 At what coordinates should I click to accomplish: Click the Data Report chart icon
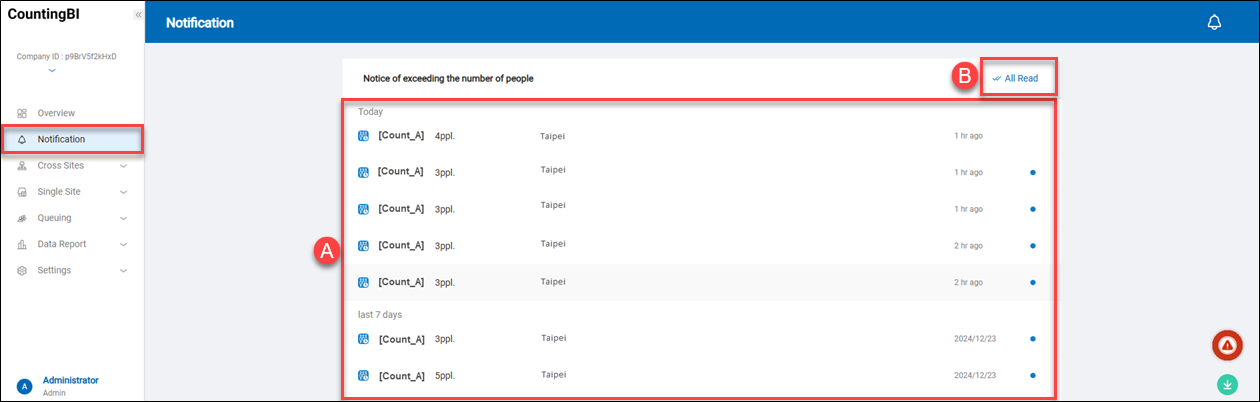coord(22,244)
